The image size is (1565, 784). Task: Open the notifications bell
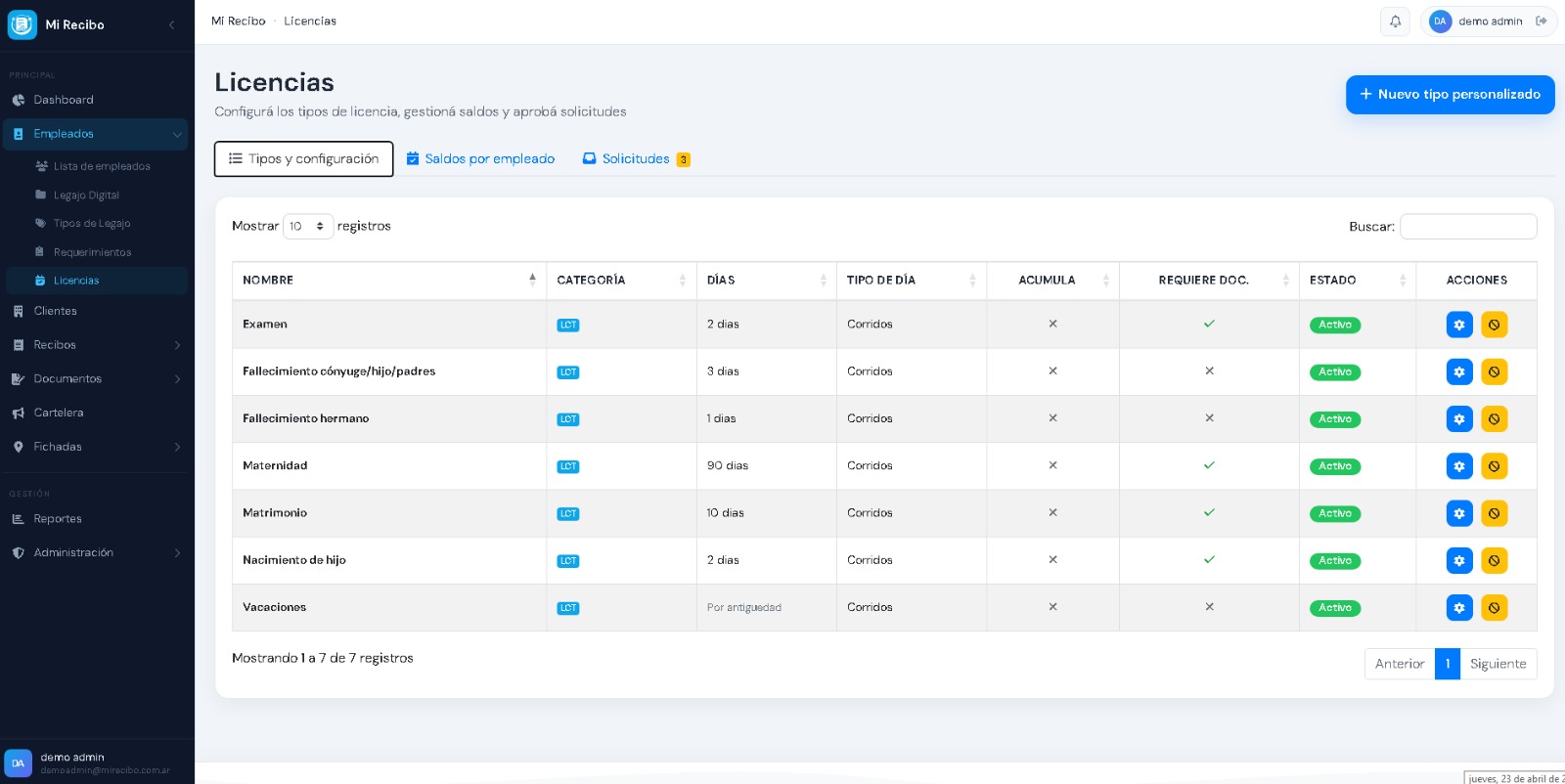point(1395,22)
